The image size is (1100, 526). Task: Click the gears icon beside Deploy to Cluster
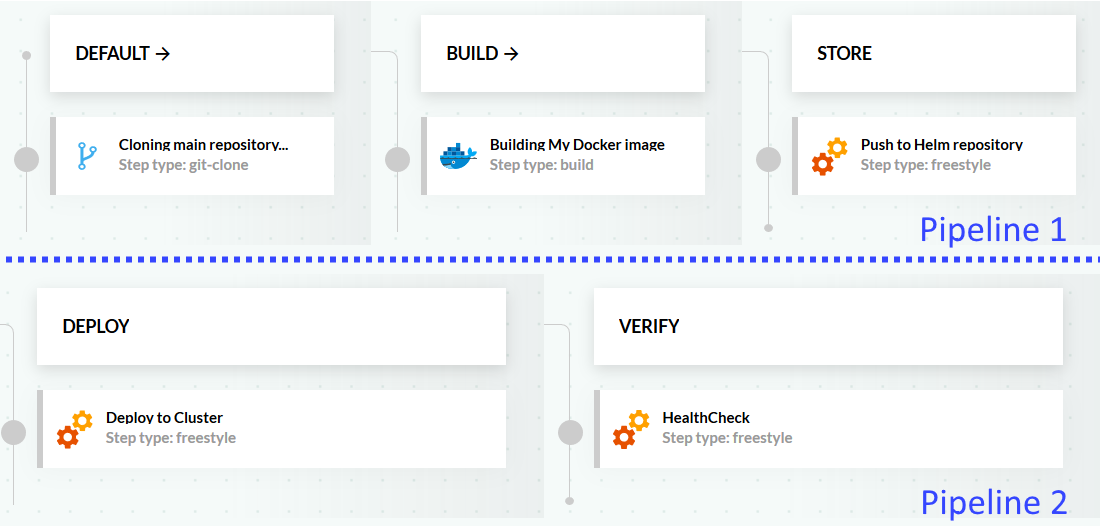point(74,430)
